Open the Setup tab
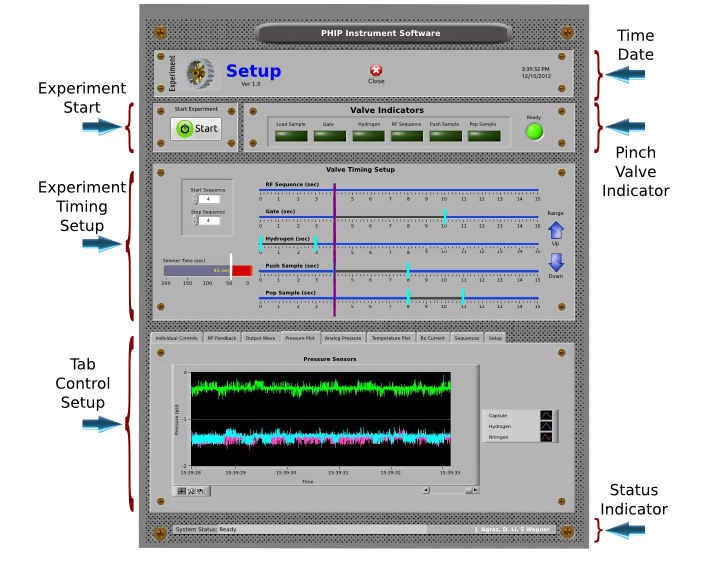Image resolution: width=705 pixels, height=564 pixels. tap(495, 338)
